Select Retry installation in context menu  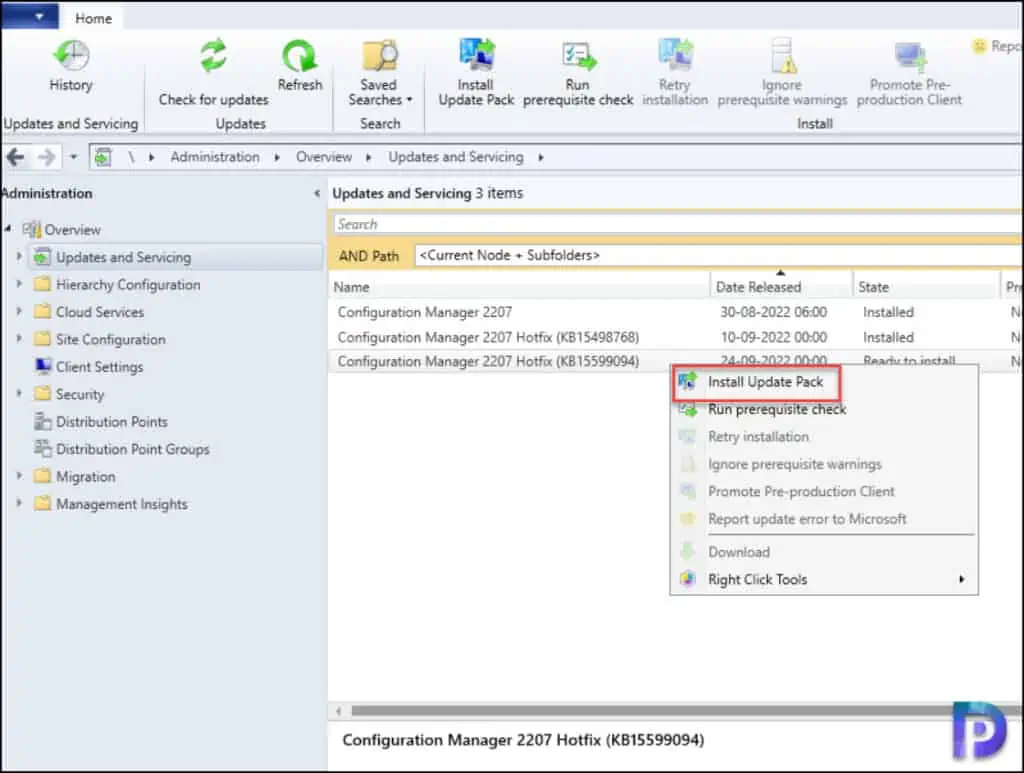[824, 437]
